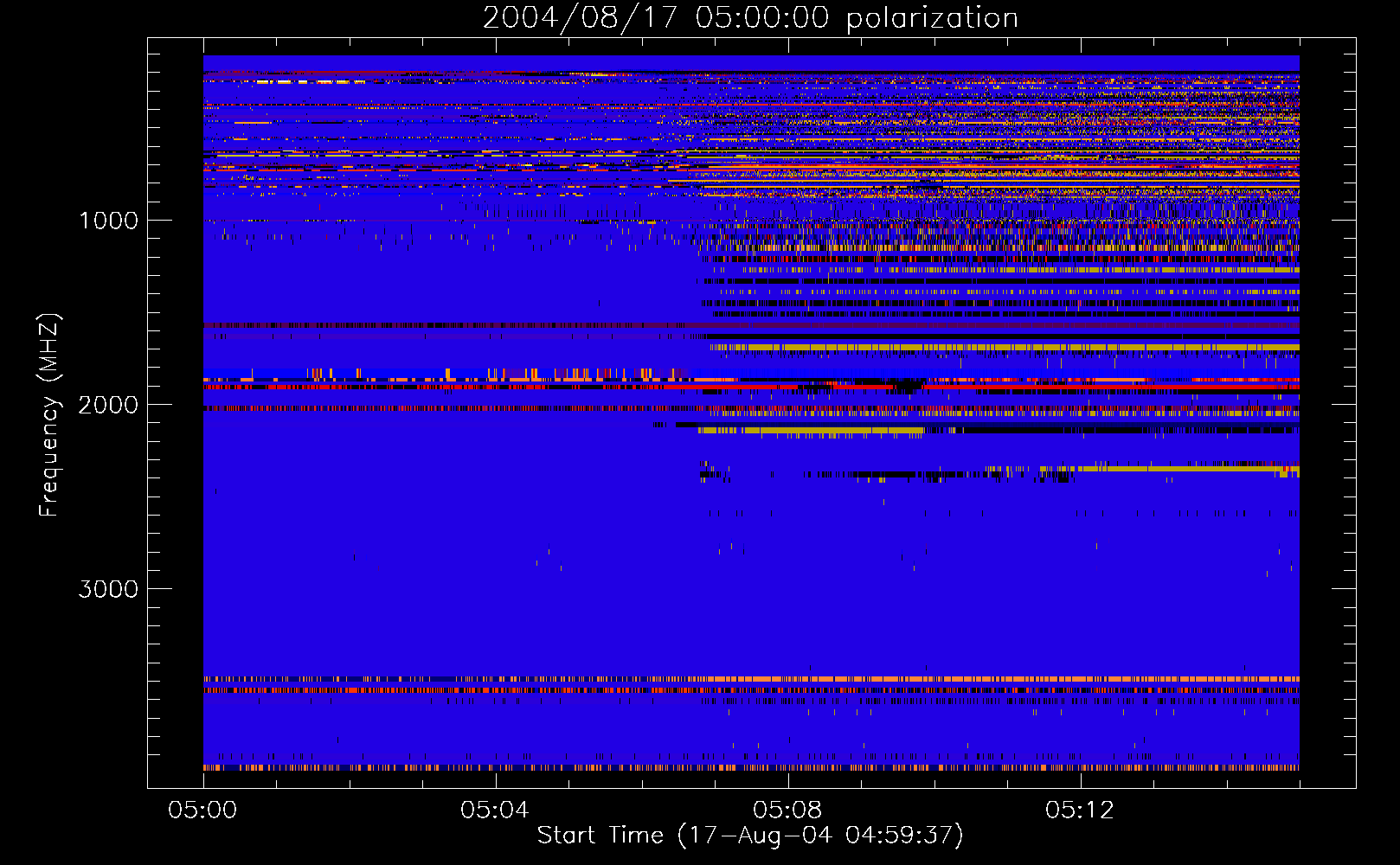This screenshot has height=865, width=1400.
Task: Click the 05:00 time tick label
Action: pos(202,810)
